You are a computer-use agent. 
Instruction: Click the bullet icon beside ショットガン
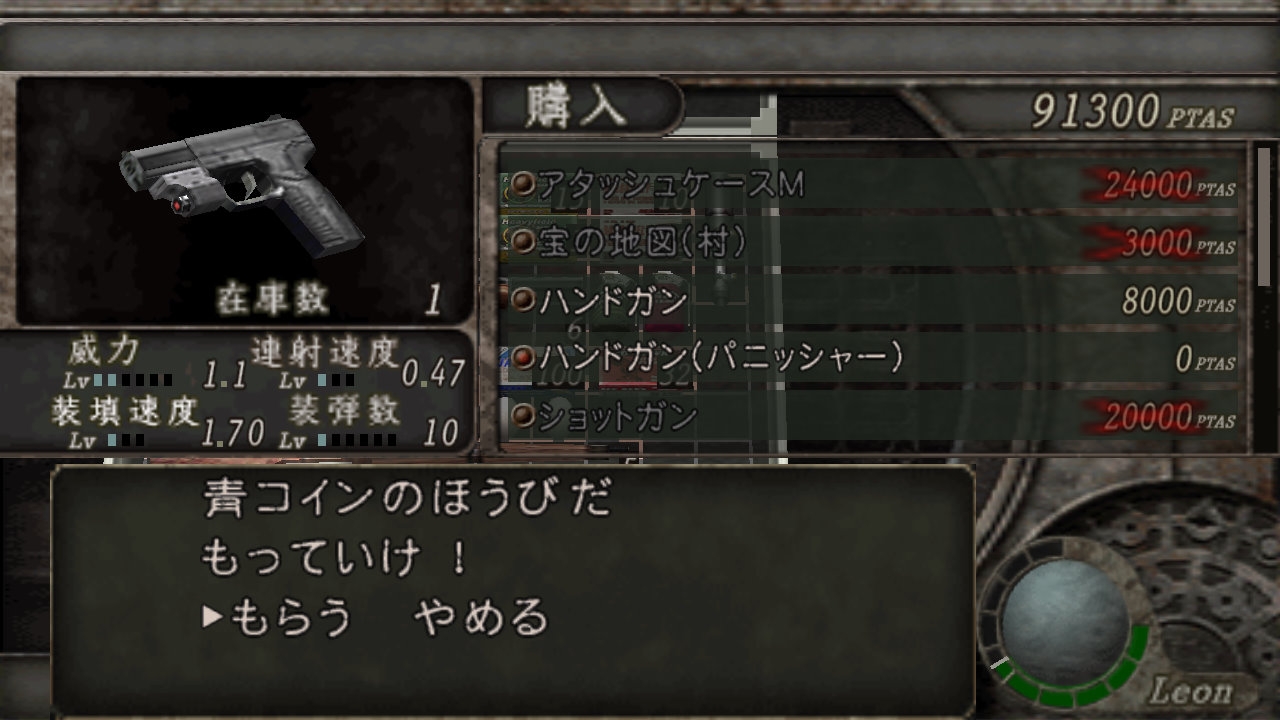(x=523, y=415)
